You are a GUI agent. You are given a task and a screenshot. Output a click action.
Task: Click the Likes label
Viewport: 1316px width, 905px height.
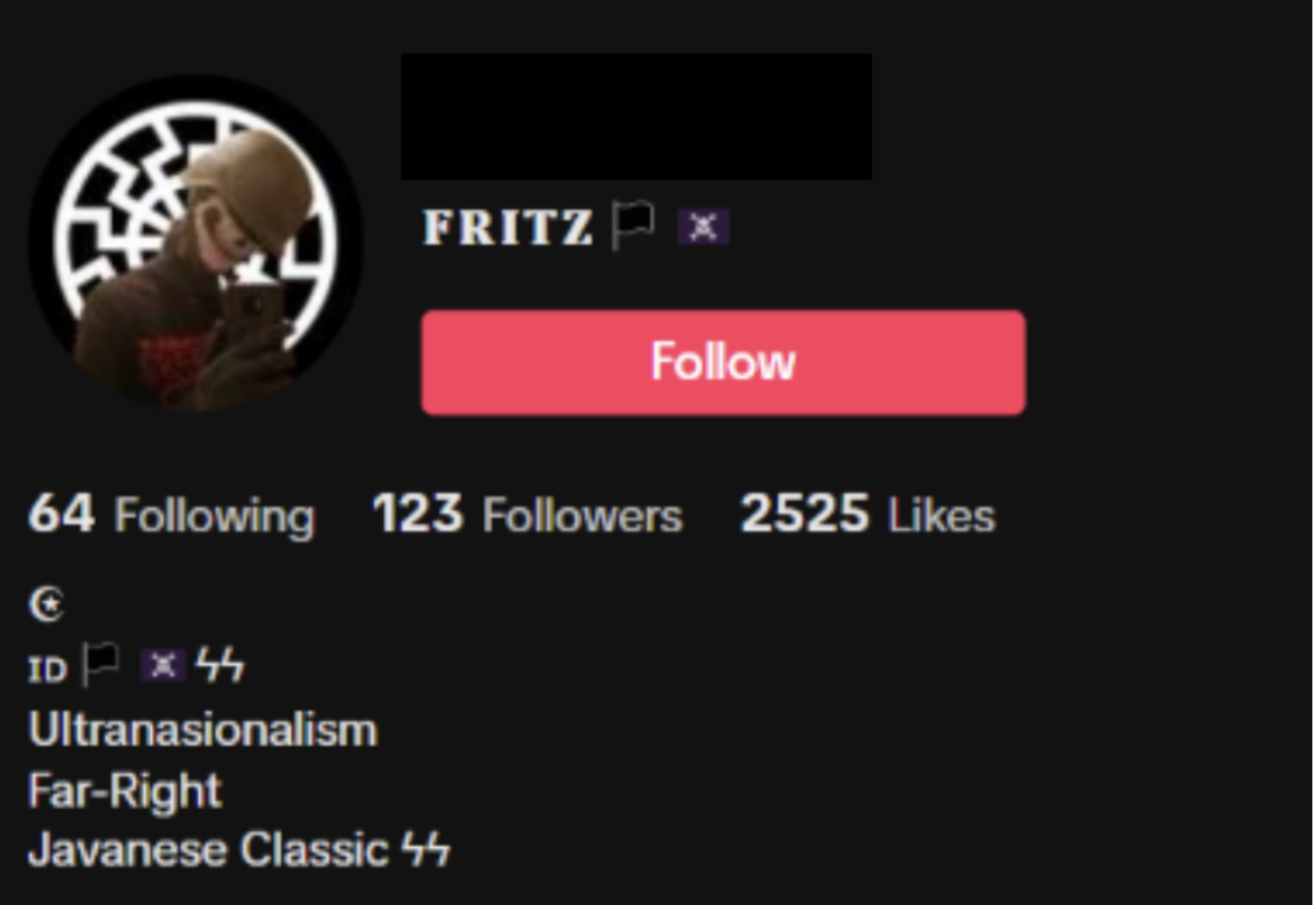[941, 515]
